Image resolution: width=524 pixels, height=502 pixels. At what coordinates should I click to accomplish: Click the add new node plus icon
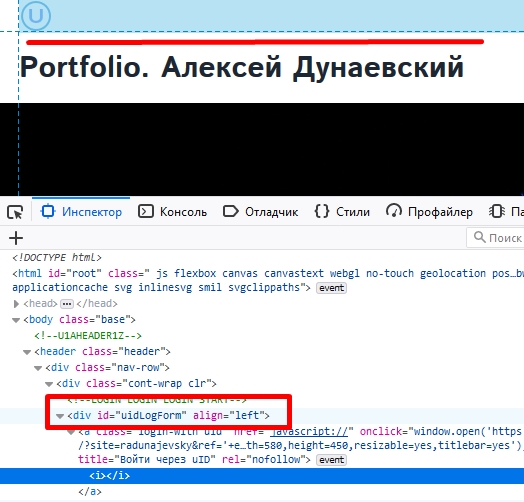(x=16, y=238)
